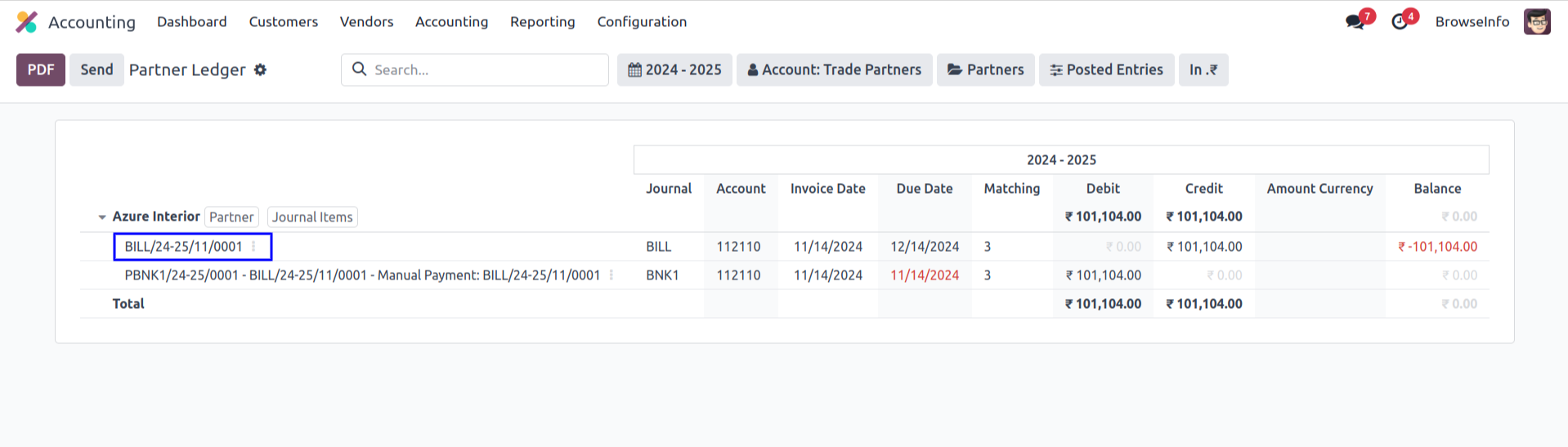Click the Journal Items link for Azure Interior
Screen dimensions: 1568x447
coord(312,217)
